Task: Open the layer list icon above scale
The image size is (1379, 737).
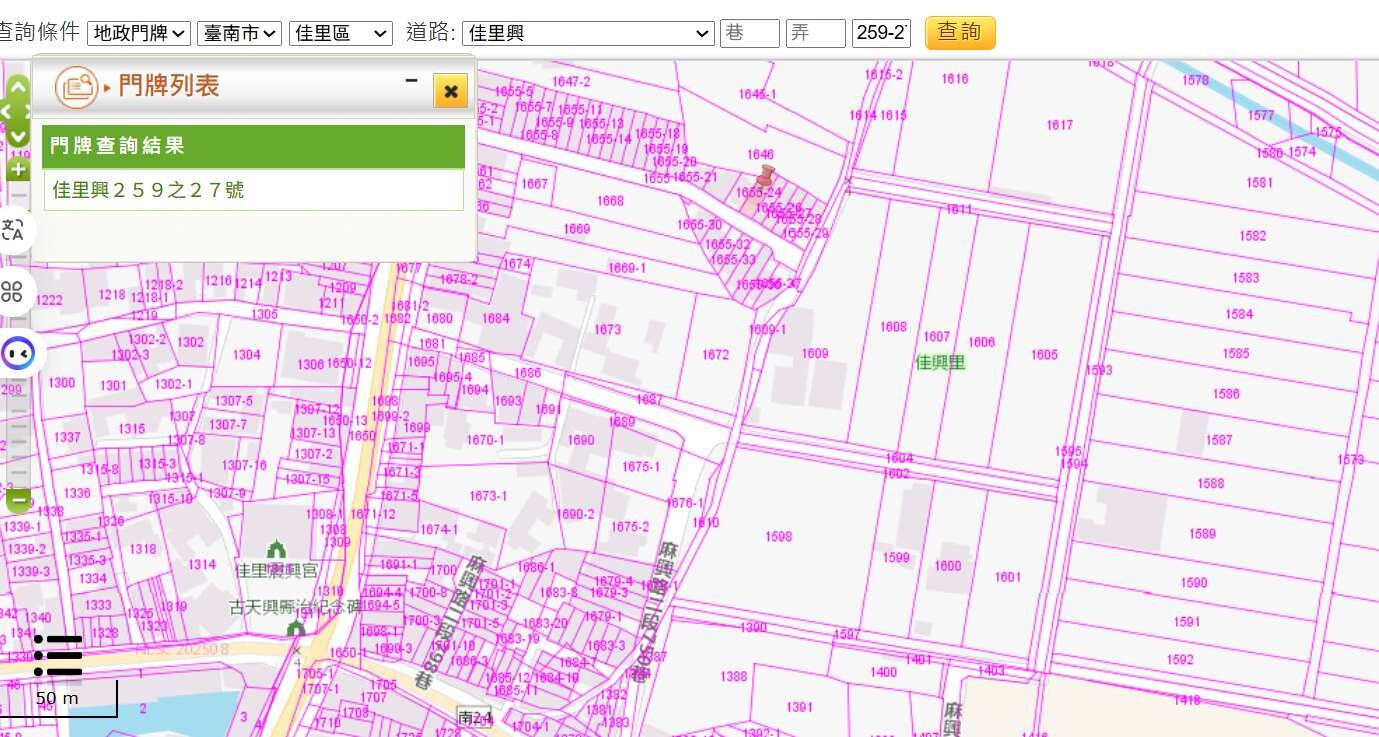Action: click(58, 655)
